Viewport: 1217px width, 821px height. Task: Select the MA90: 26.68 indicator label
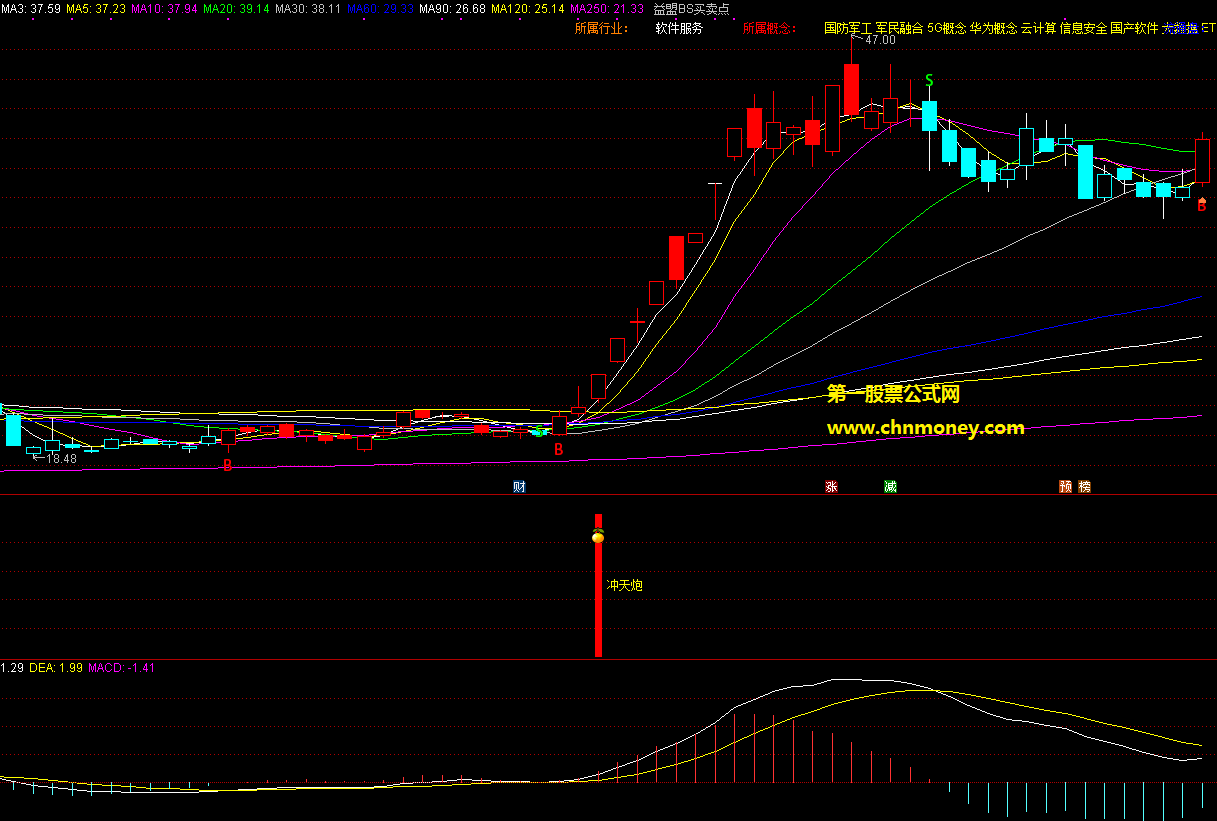pos(452,9)
